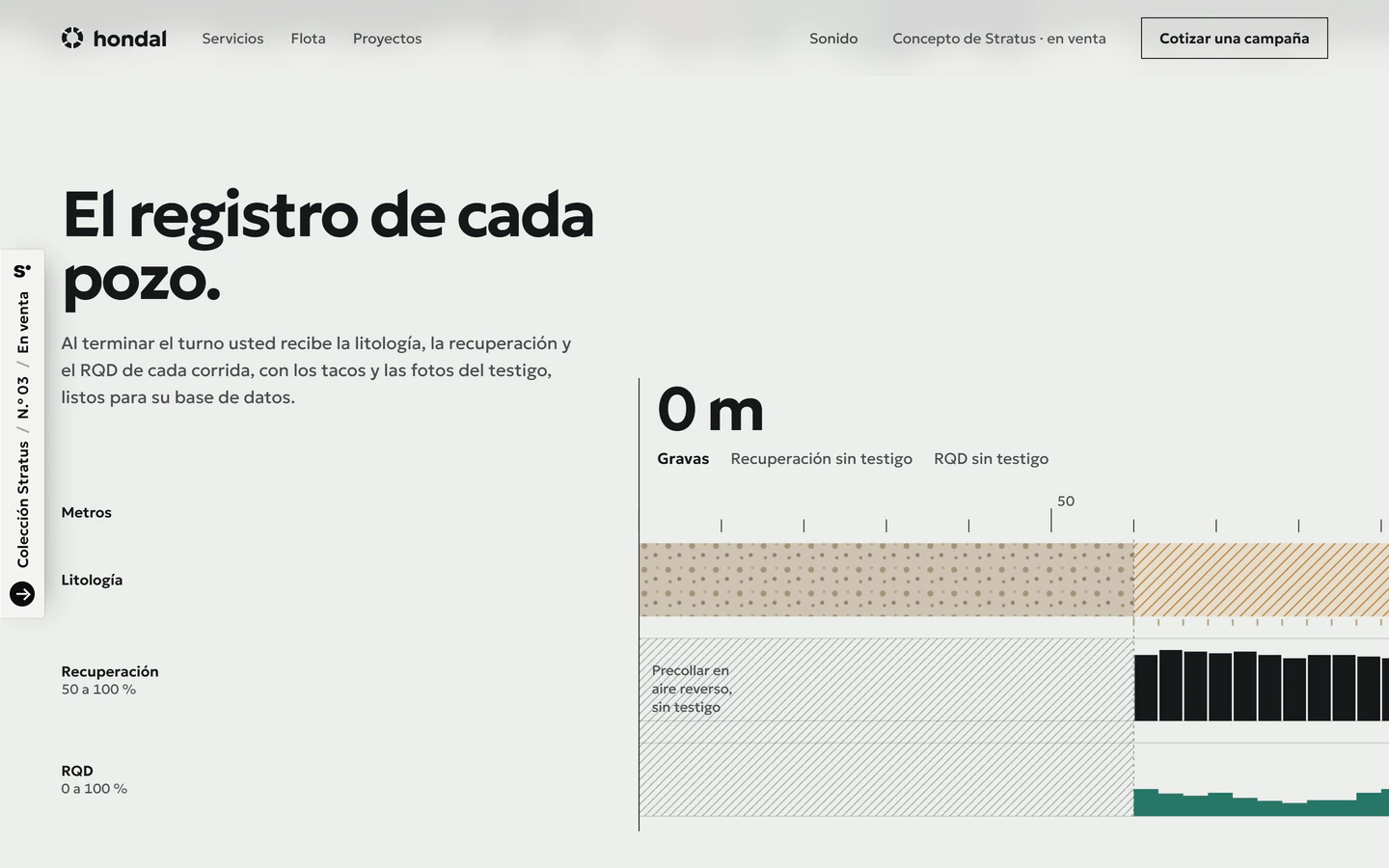Click the hondal wordmark text

pyautogui.click(x=130, y=39)
